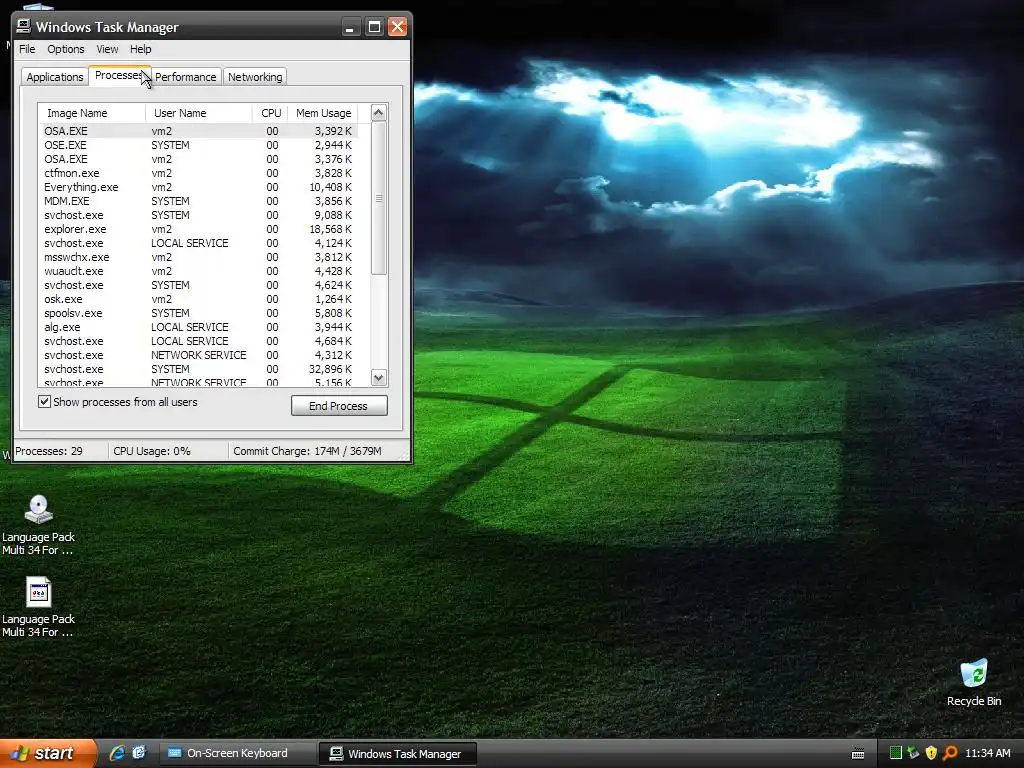The image size is (1024, 768).
Task: Click the Start button
Action: click(47, 753)
